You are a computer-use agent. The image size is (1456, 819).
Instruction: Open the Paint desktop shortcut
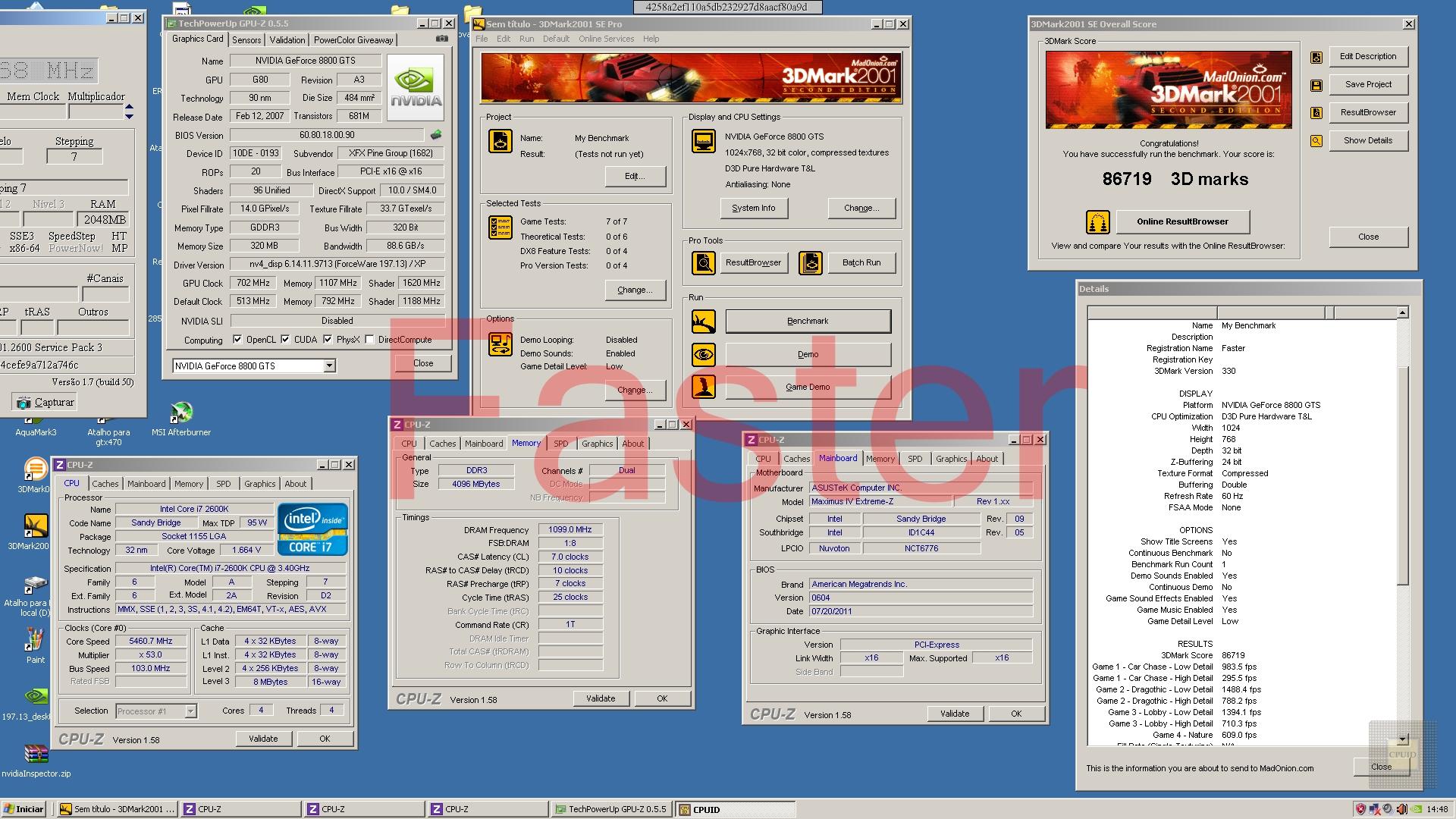35,646
